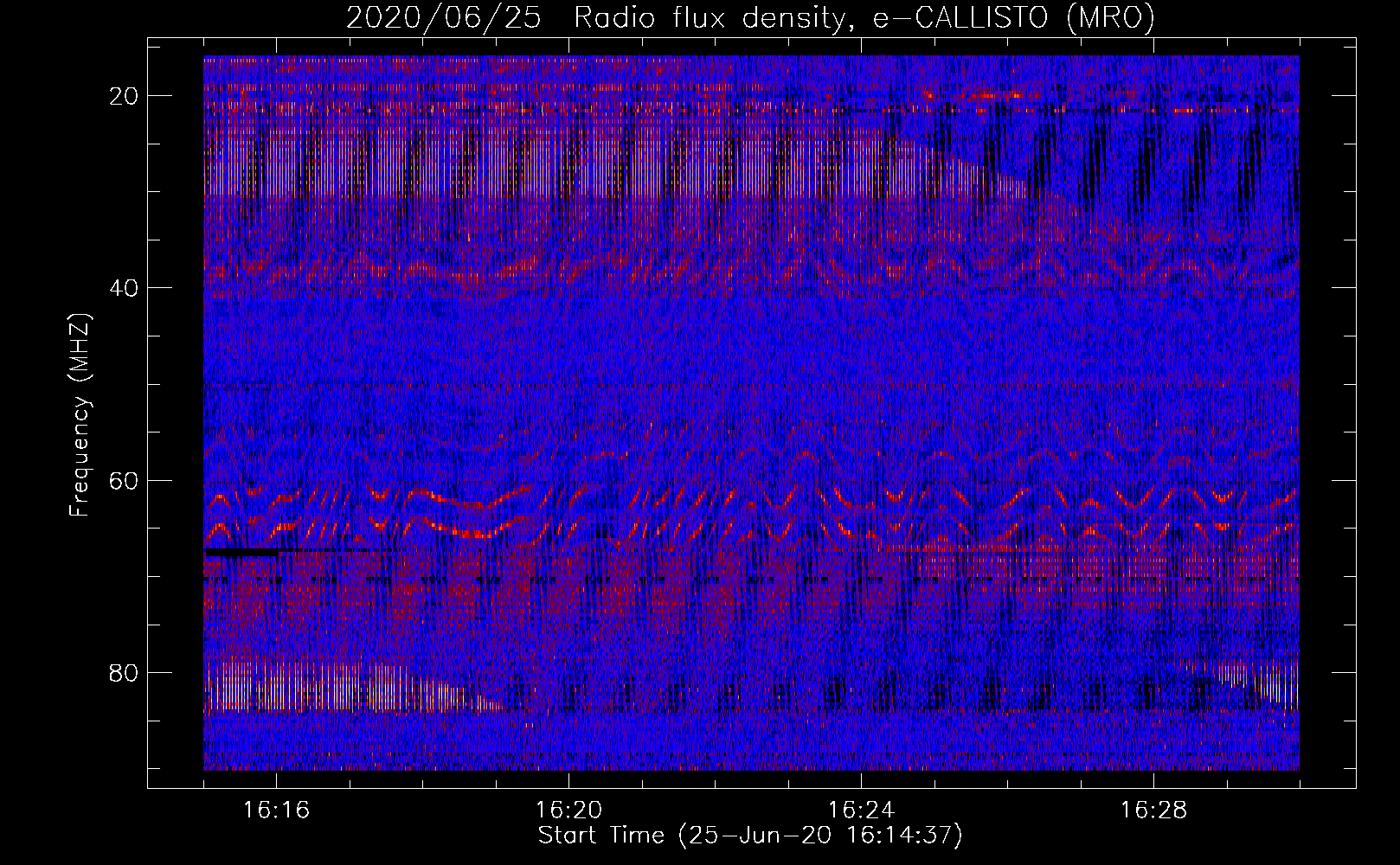The width and height of the screenshot is (1400, 865).
Task: Click the 20 MHz frequency tick label
Action: (125, 96)
